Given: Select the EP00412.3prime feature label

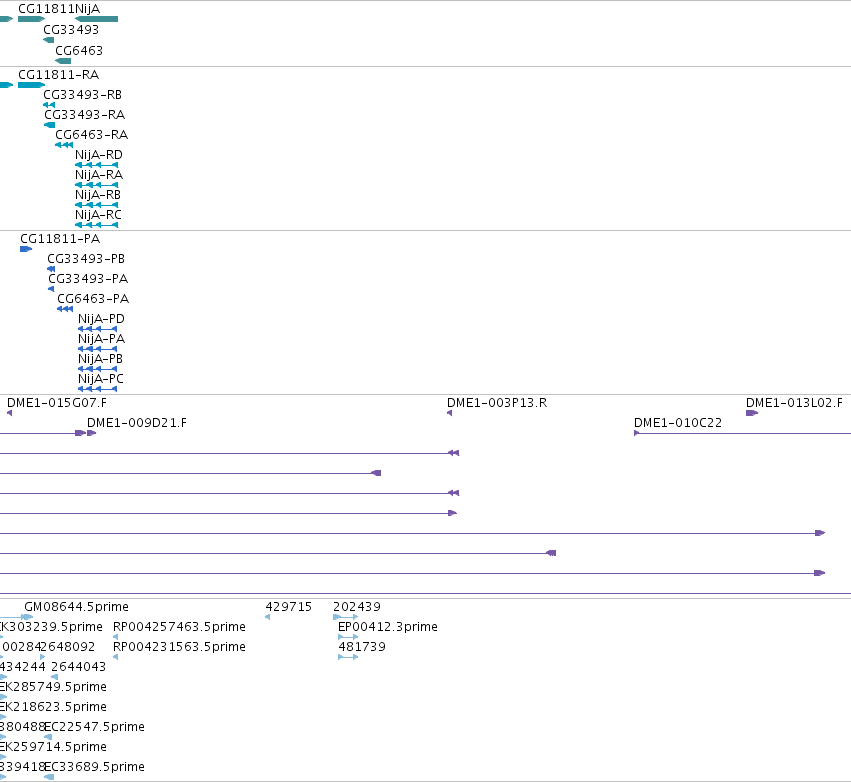Looking at the screenshot, I should [388, 627].
